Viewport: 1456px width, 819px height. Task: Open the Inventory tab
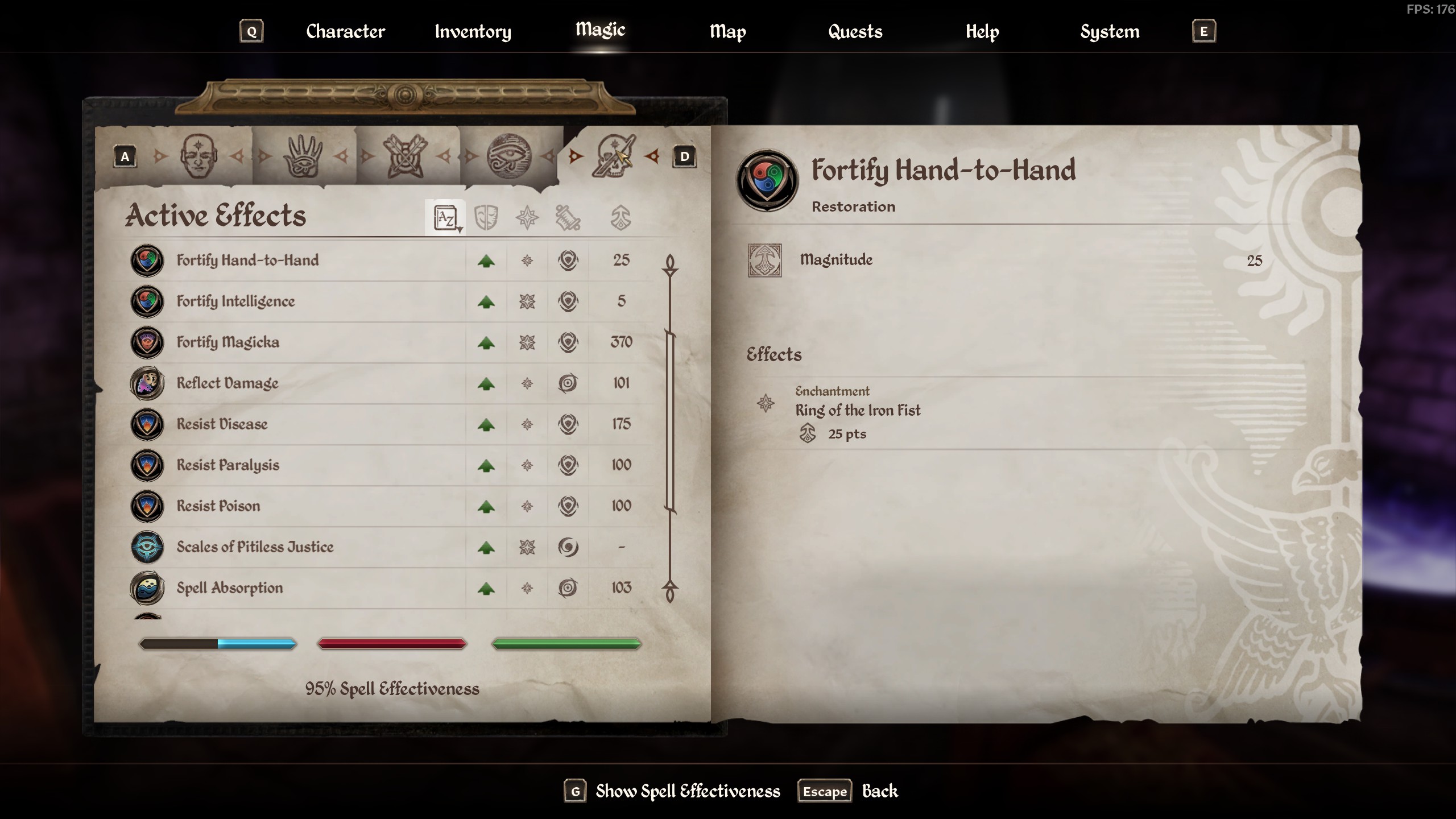point(473,32)
